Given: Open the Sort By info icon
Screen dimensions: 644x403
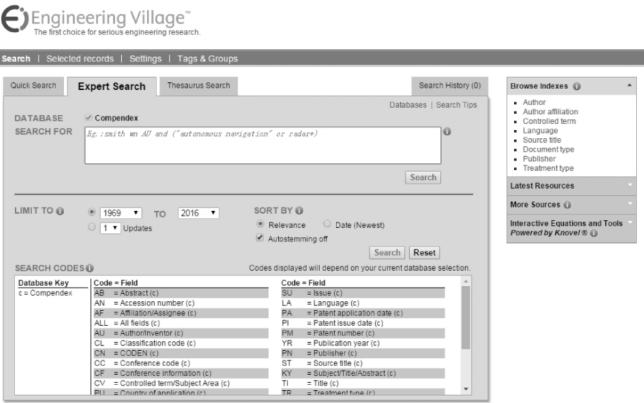Looking at the screenshot, I should coord(299,210).
